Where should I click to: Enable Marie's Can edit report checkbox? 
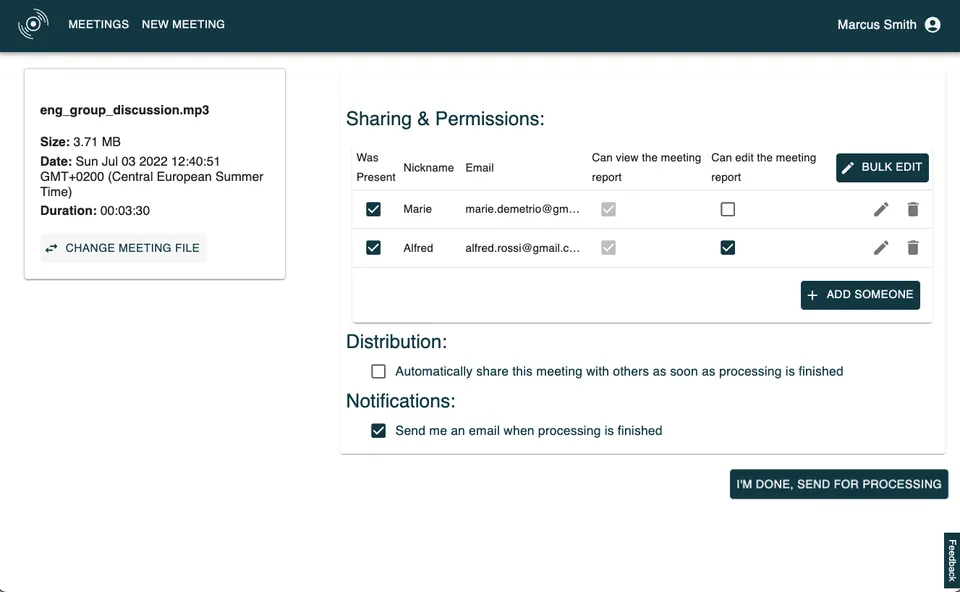point(728,209)
